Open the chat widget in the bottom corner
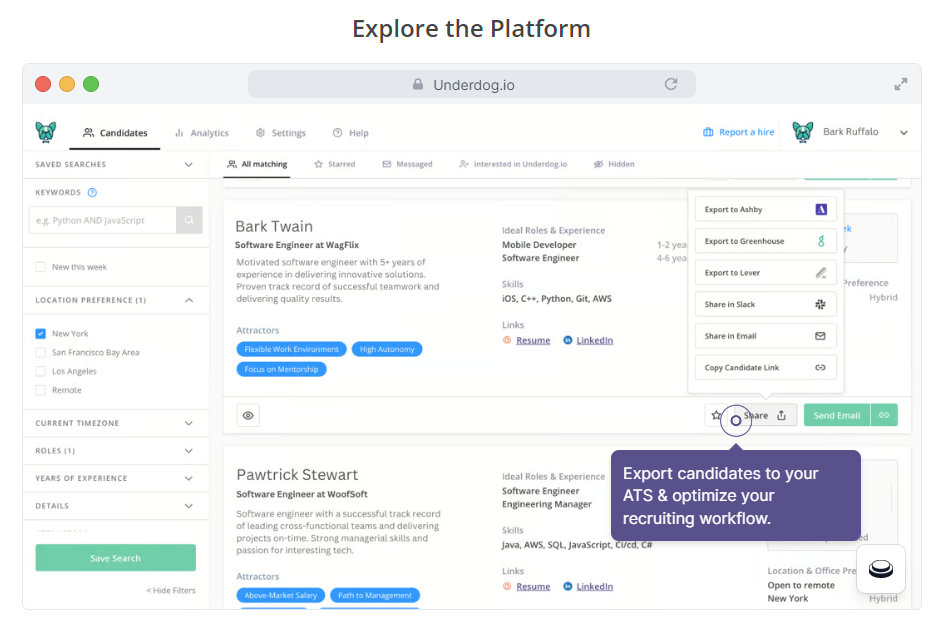 click(880, 568)
